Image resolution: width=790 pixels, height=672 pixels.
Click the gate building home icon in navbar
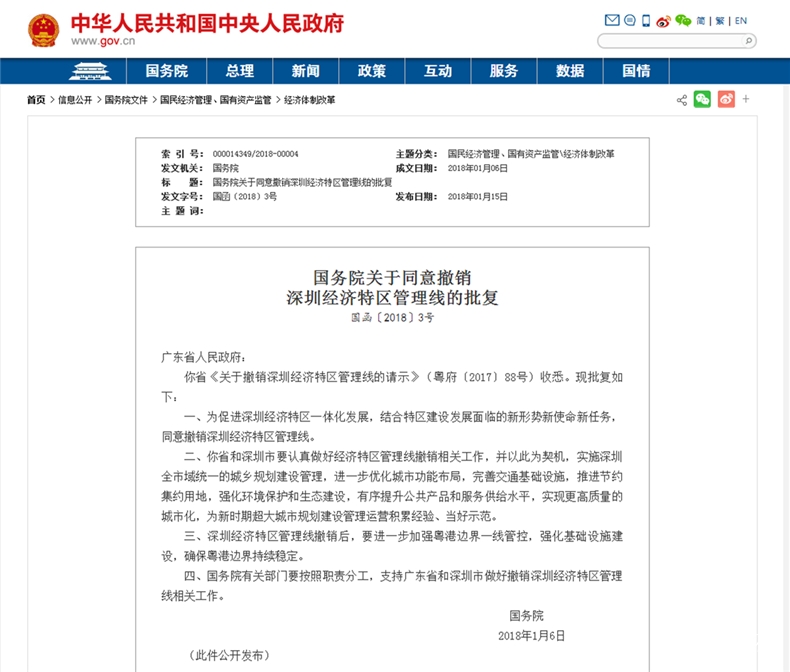90,71
